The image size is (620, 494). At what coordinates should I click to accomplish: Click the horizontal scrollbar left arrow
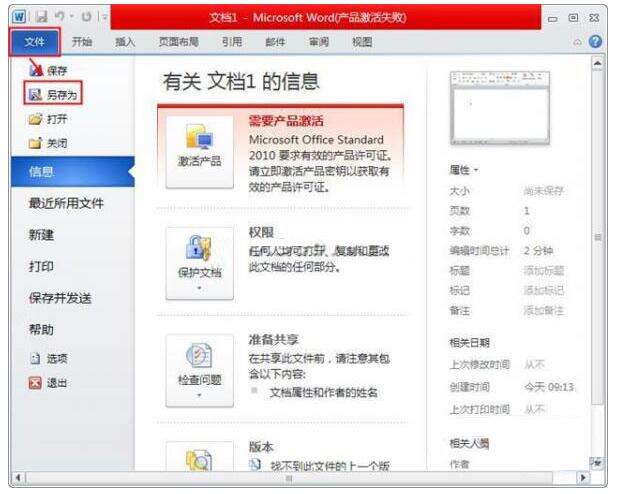pos(18,477)
